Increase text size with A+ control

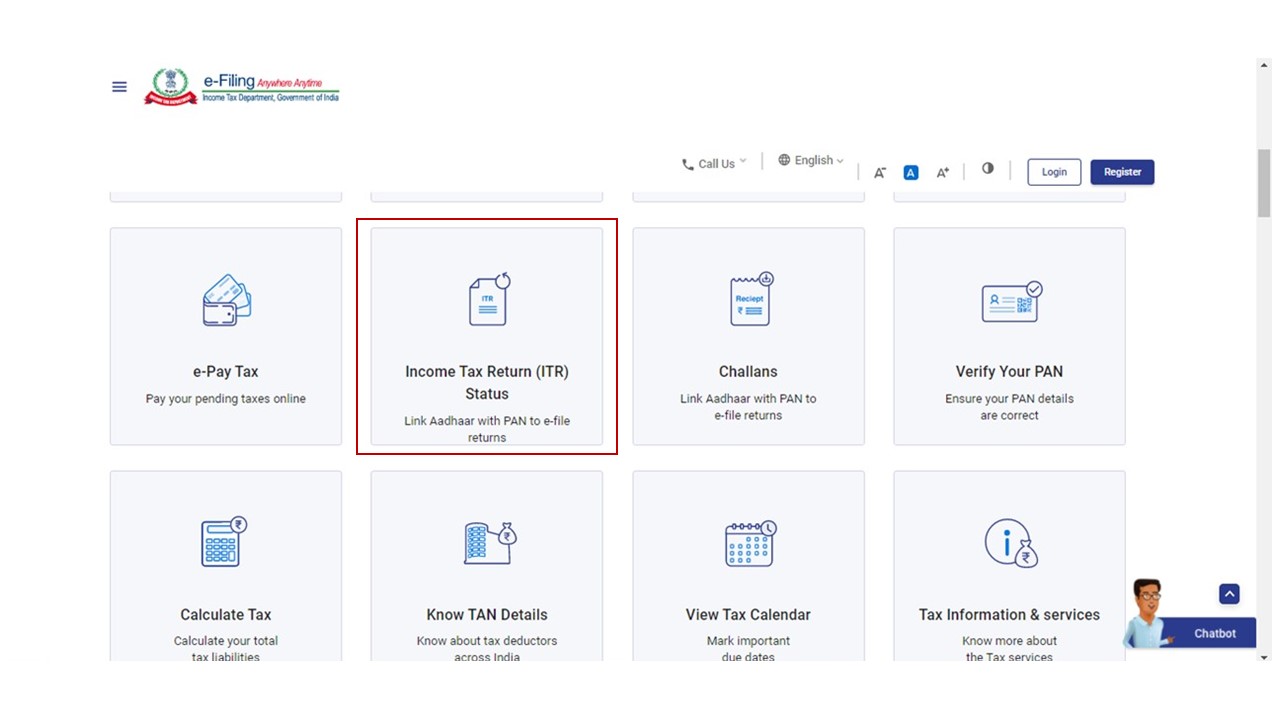tap(941, 171)
